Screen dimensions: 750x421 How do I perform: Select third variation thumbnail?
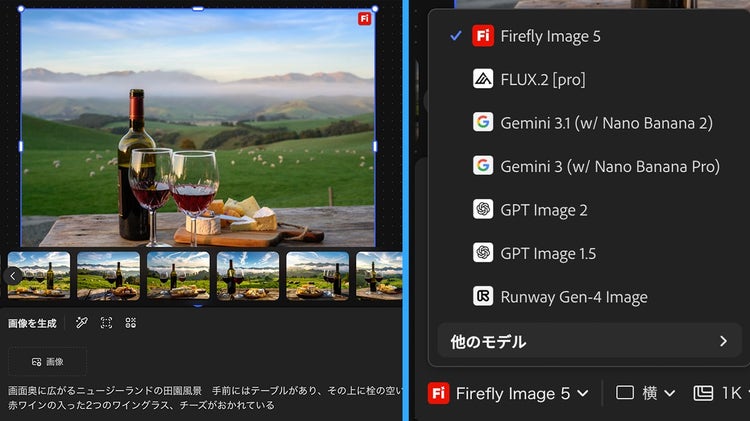point(178,276)
